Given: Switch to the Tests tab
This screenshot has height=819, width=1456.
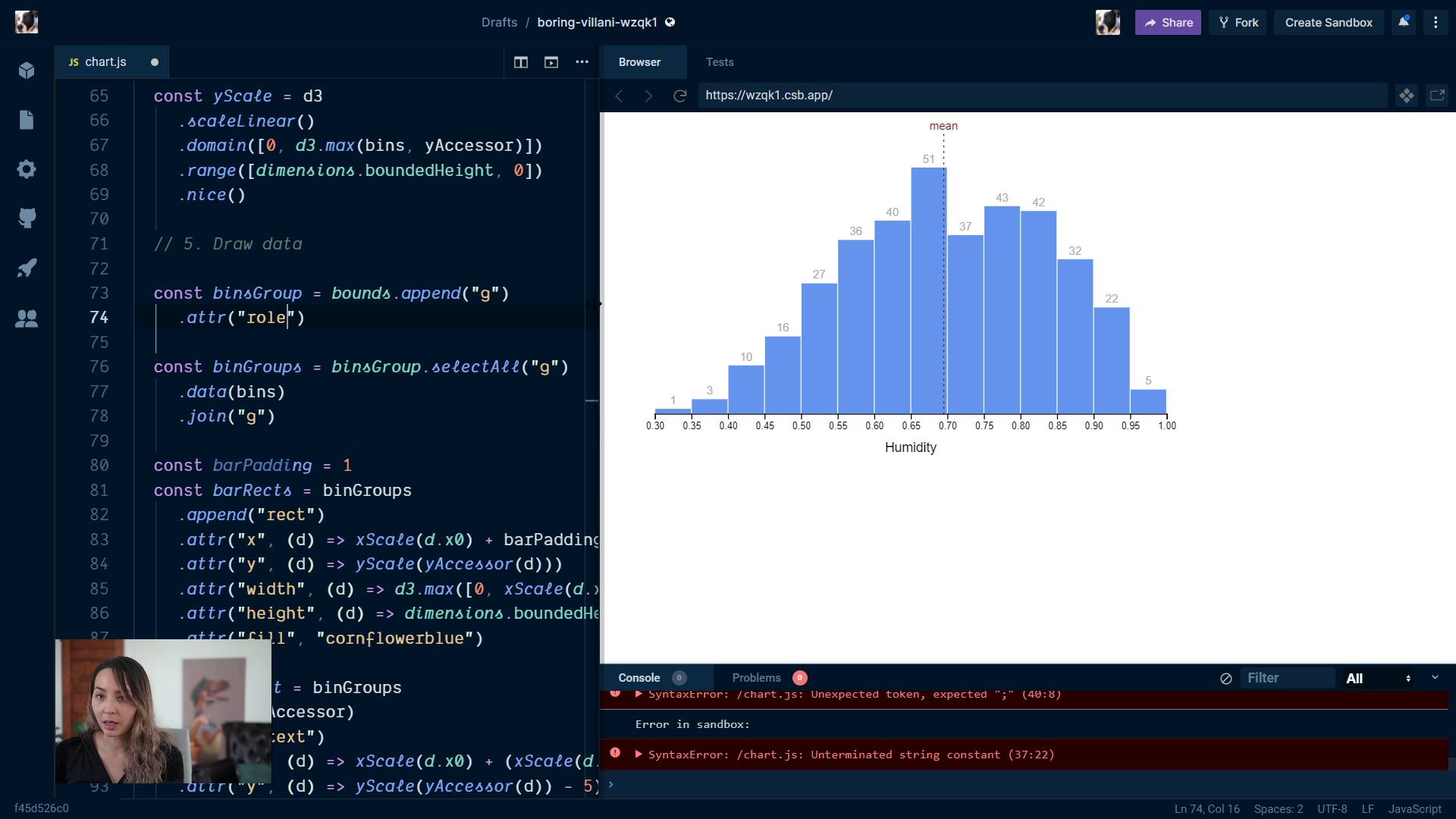Looking at the screenshot, I should click(719, 62).
